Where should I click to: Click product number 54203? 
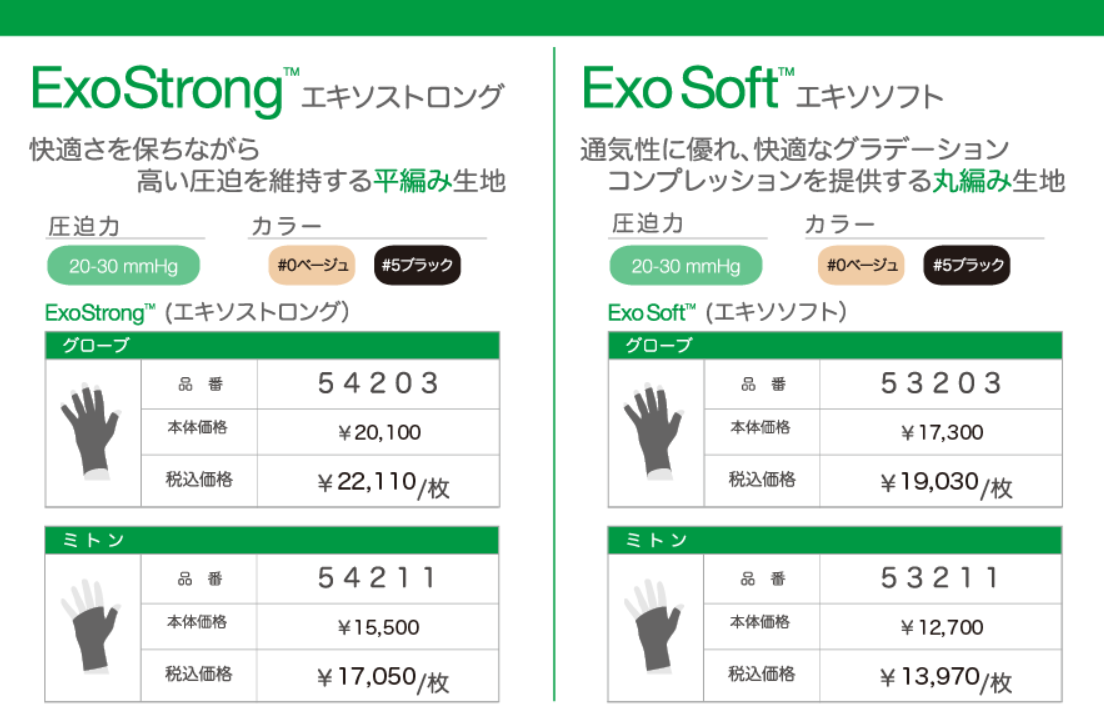click(x=379, y=384)
